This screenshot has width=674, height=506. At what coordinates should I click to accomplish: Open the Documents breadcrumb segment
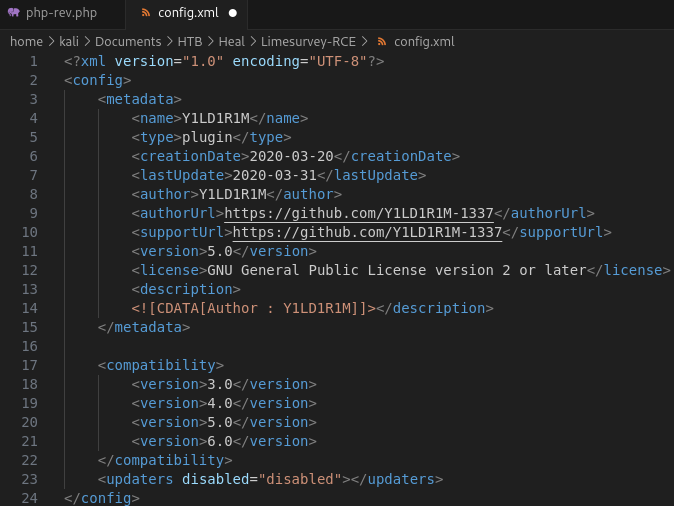point(128,41)
